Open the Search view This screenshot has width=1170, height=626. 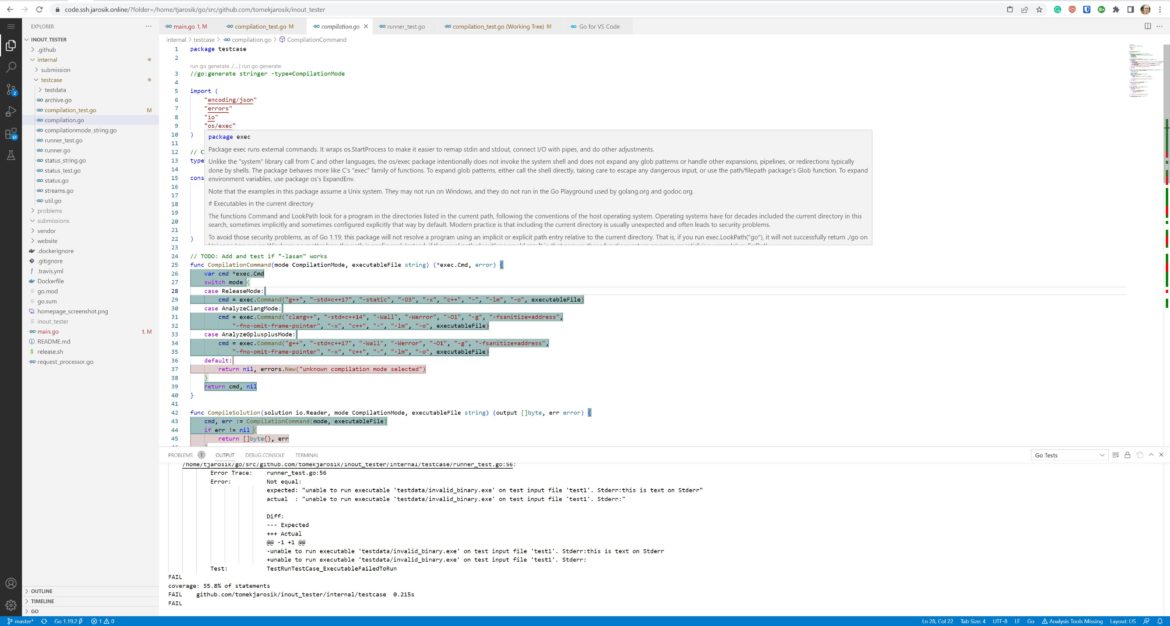[x=11, y=66]
